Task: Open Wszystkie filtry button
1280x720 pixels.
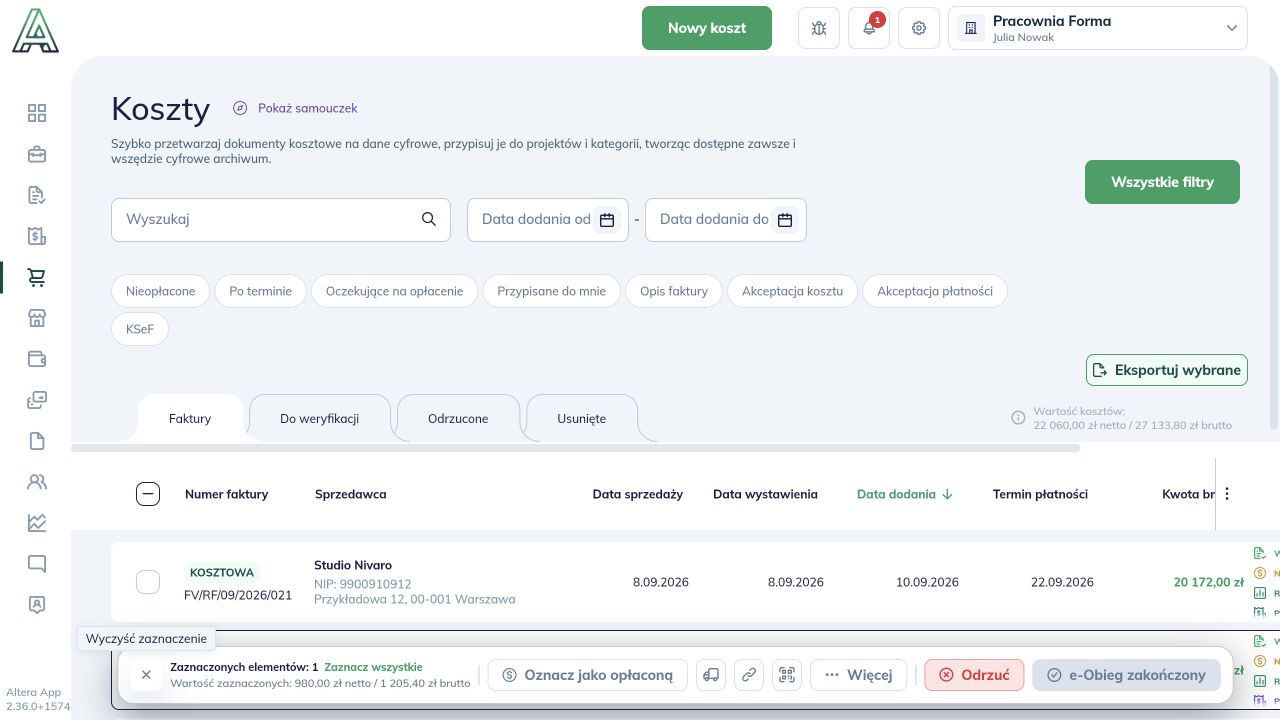Action: (x=1162, y=182)
